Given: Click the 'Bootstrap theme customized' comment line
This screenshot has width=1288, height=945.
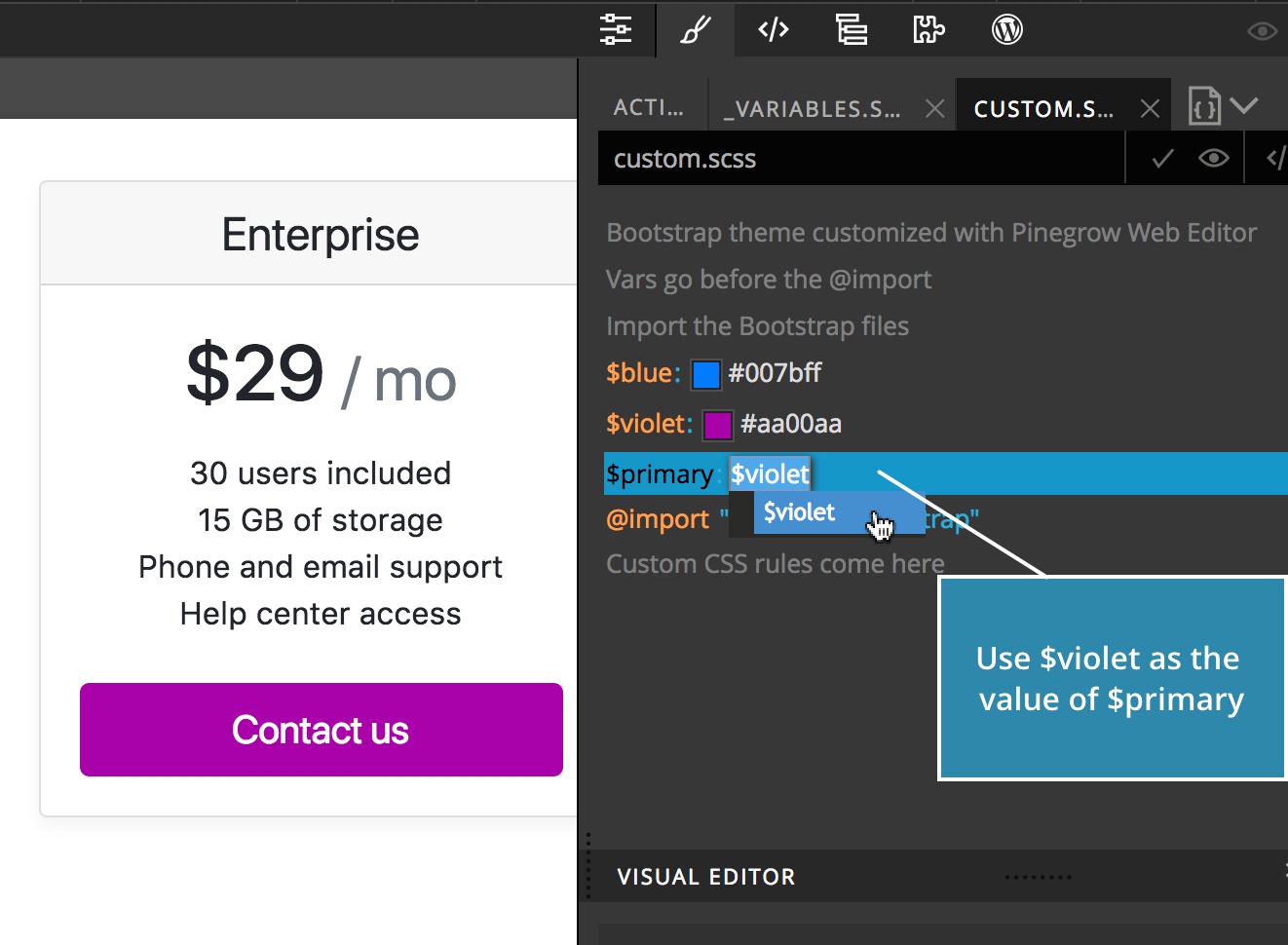Looking at the screenshot, I should [931, 233].
